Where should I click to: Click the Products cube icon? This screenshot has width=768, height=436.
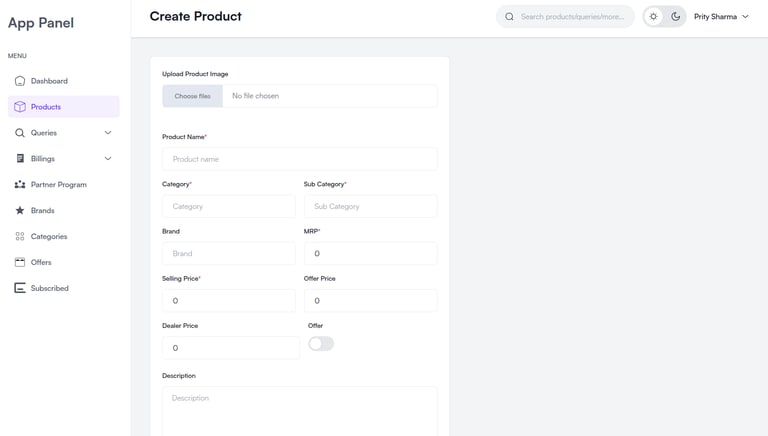[x=20, y=107]
